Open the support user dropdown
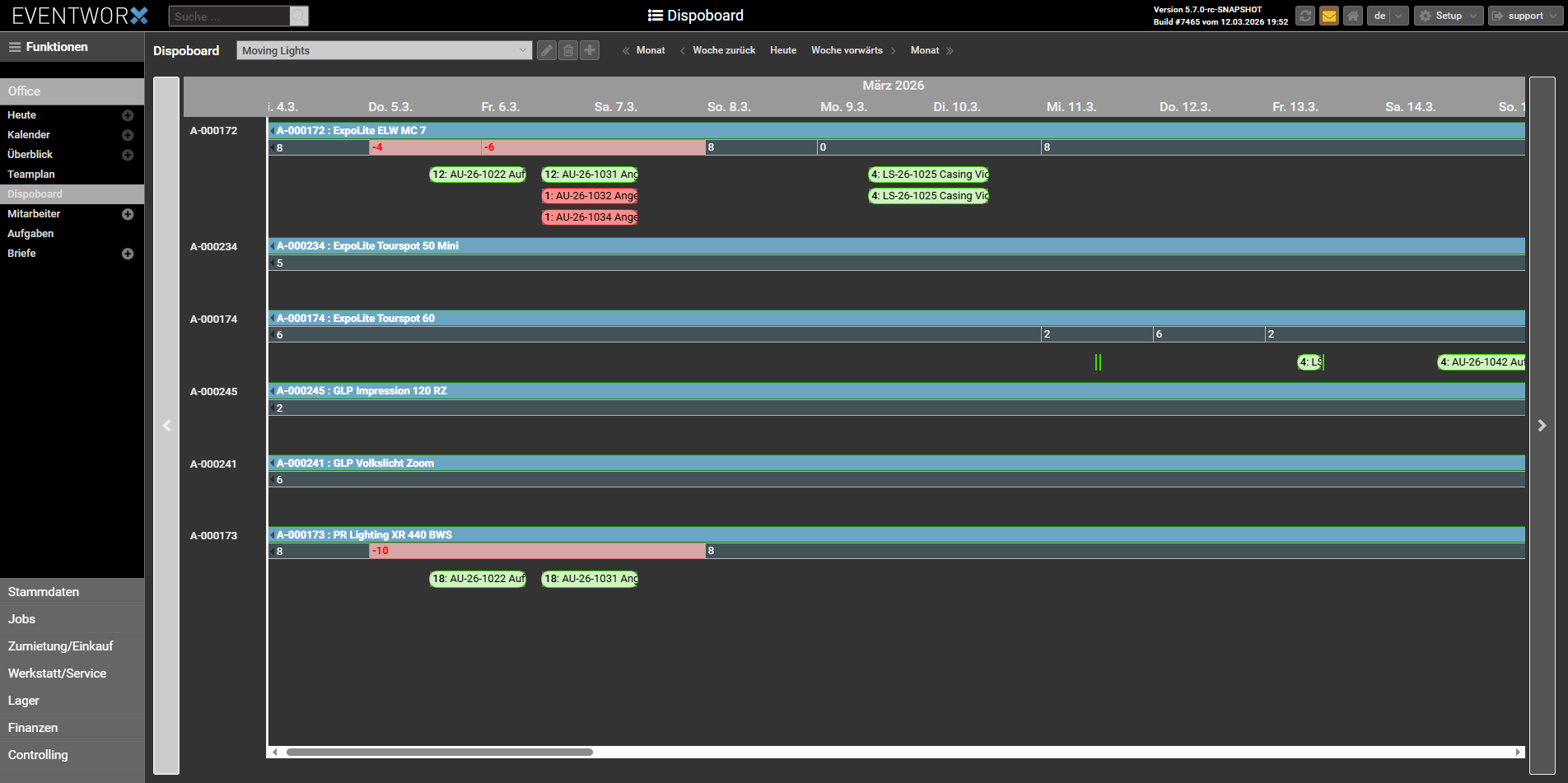This screenshot has width=1568, height=783. click(x=1525, y=16)
